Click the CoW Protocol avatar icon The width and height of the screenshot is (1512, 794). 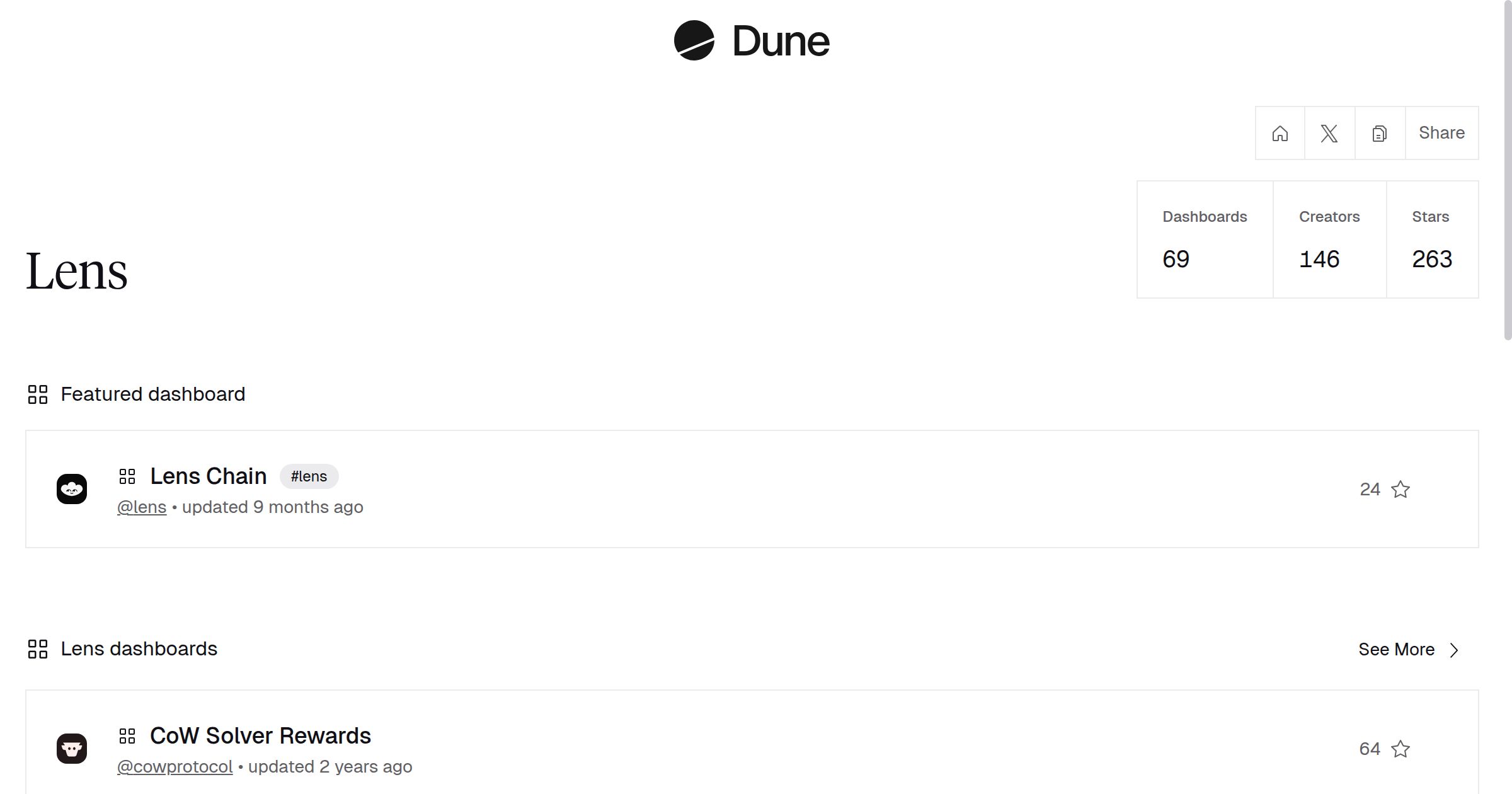click(72, 749)
